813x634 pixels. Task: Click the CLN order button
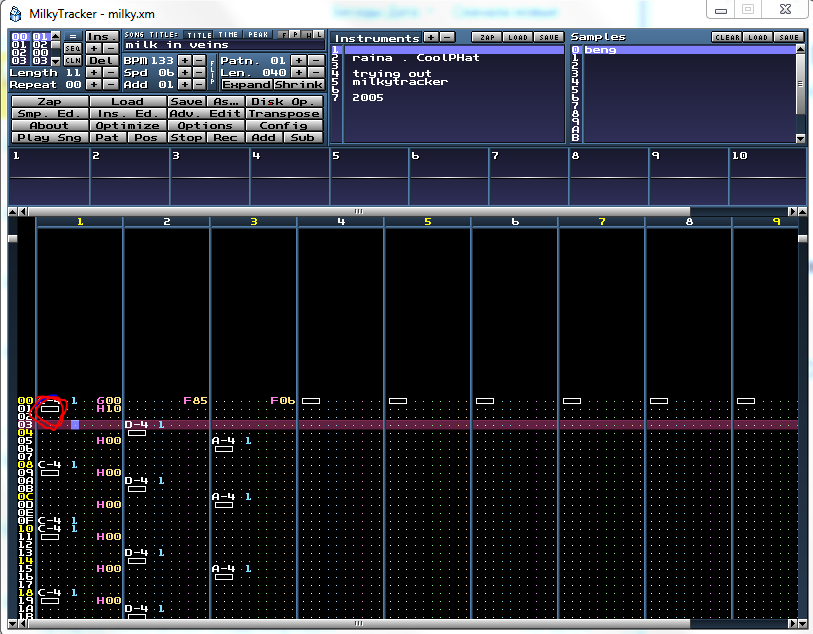click(x=73, y=60)
